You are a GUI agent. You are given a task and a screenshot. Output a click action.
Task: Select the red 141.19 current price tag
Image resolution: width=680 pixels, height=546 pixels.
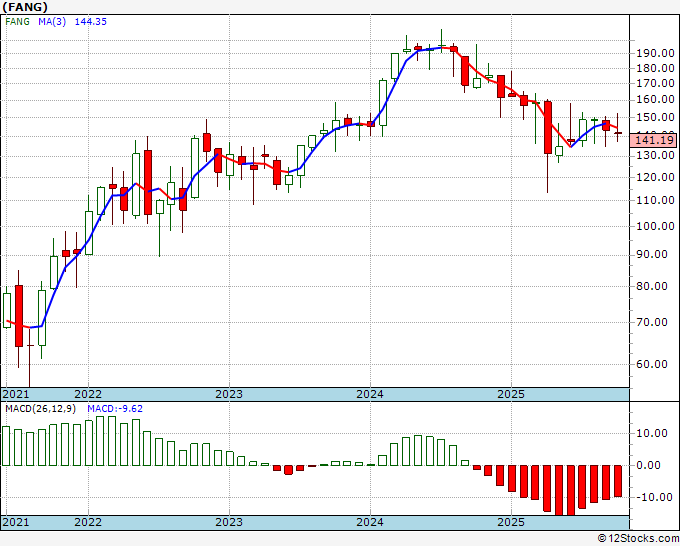pyautogui.click(x=655, y=141)
